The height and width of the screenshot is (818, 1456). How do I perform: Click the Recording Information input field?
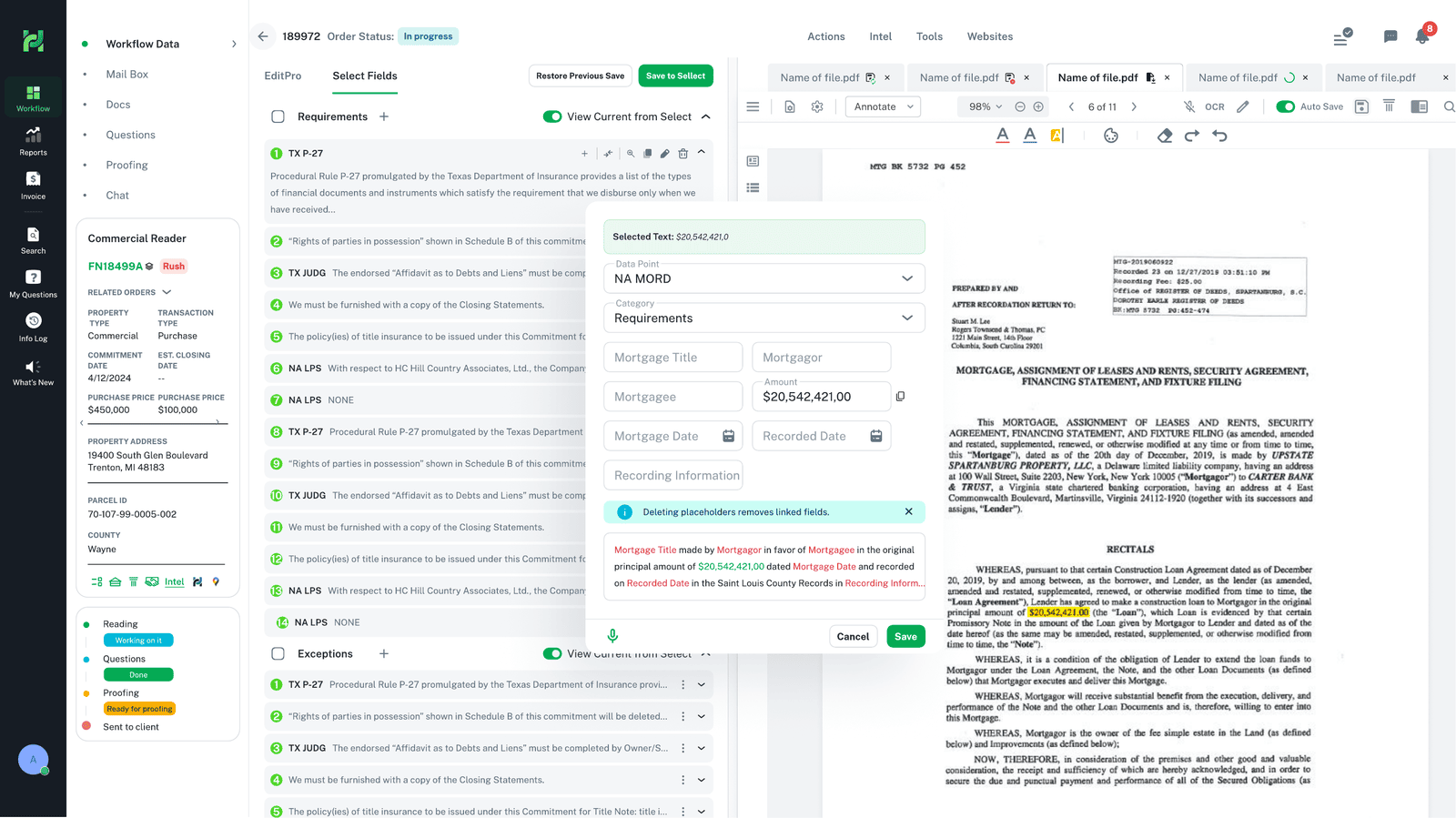673,475
